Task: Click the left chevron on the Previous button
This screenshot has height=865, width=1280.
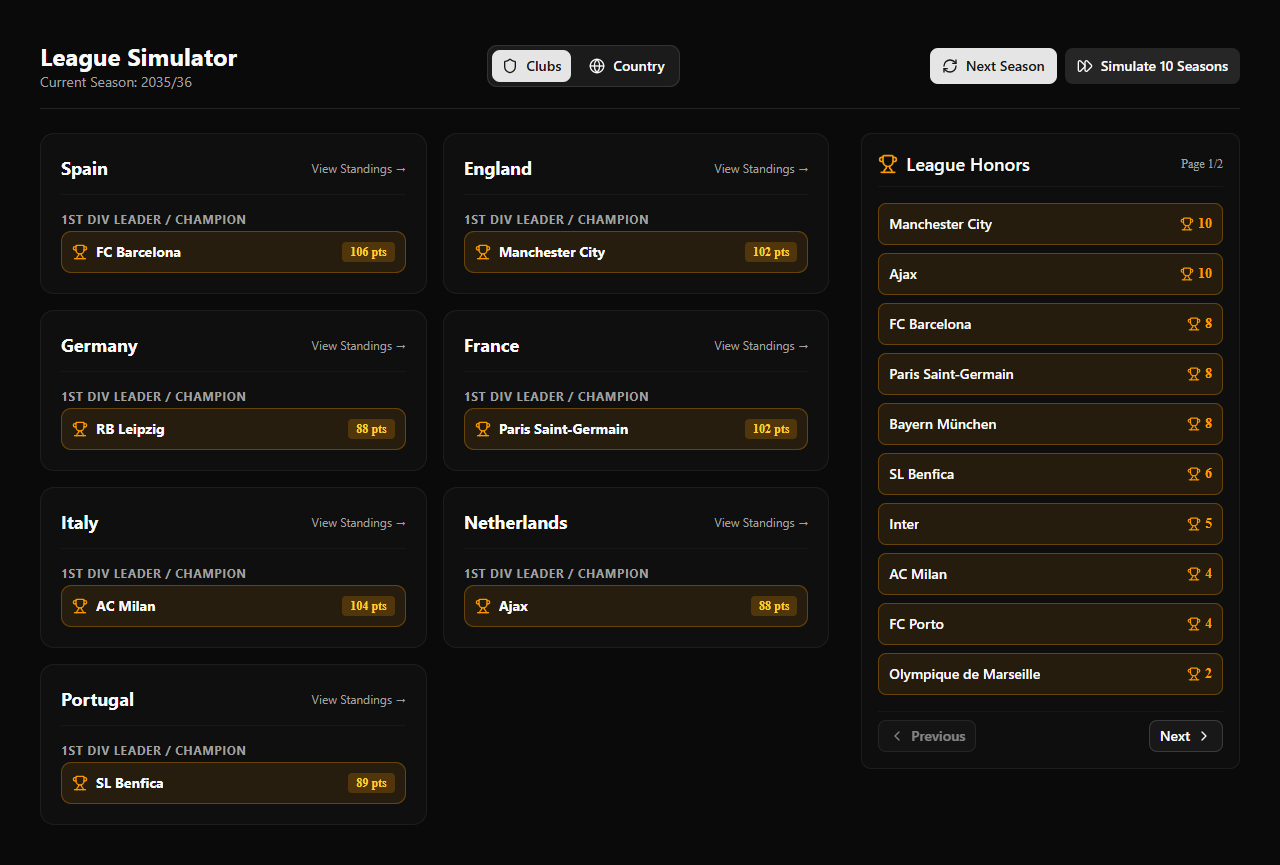Action: 897,736
